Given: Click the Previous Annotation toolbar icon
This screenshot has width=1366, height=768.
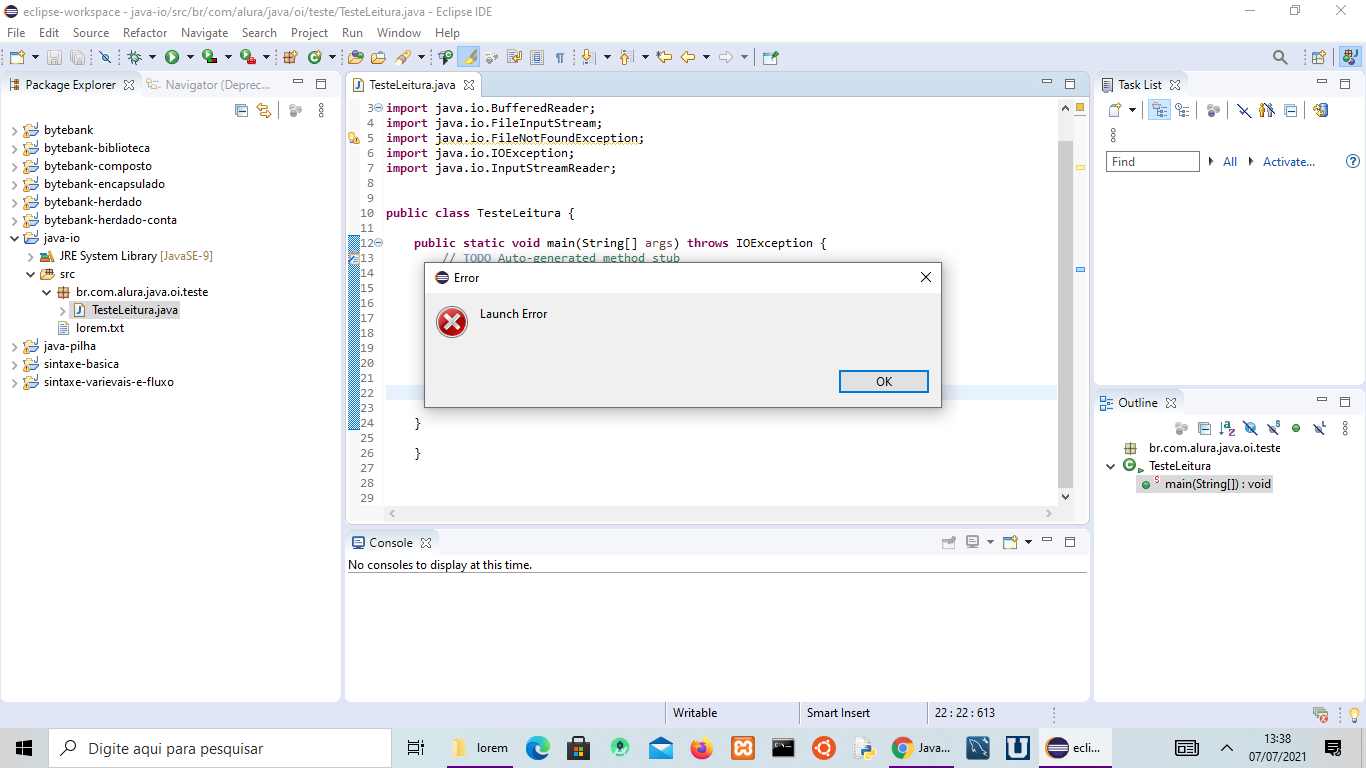Looking at the screenshot, I should coord(627,58).
